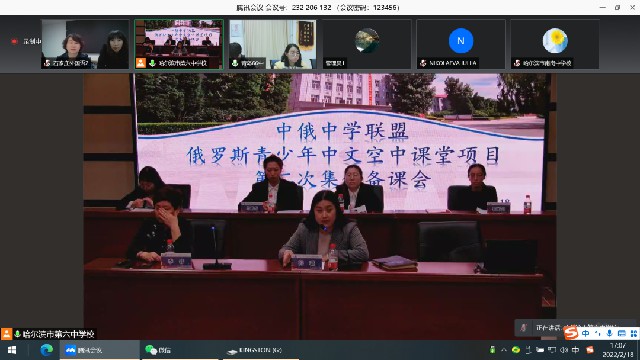This screenshot has height=360, width=640.
Task: Click muted mic icon on sunflower participant label
Action: pyautogui.click(x=517, y=63)
